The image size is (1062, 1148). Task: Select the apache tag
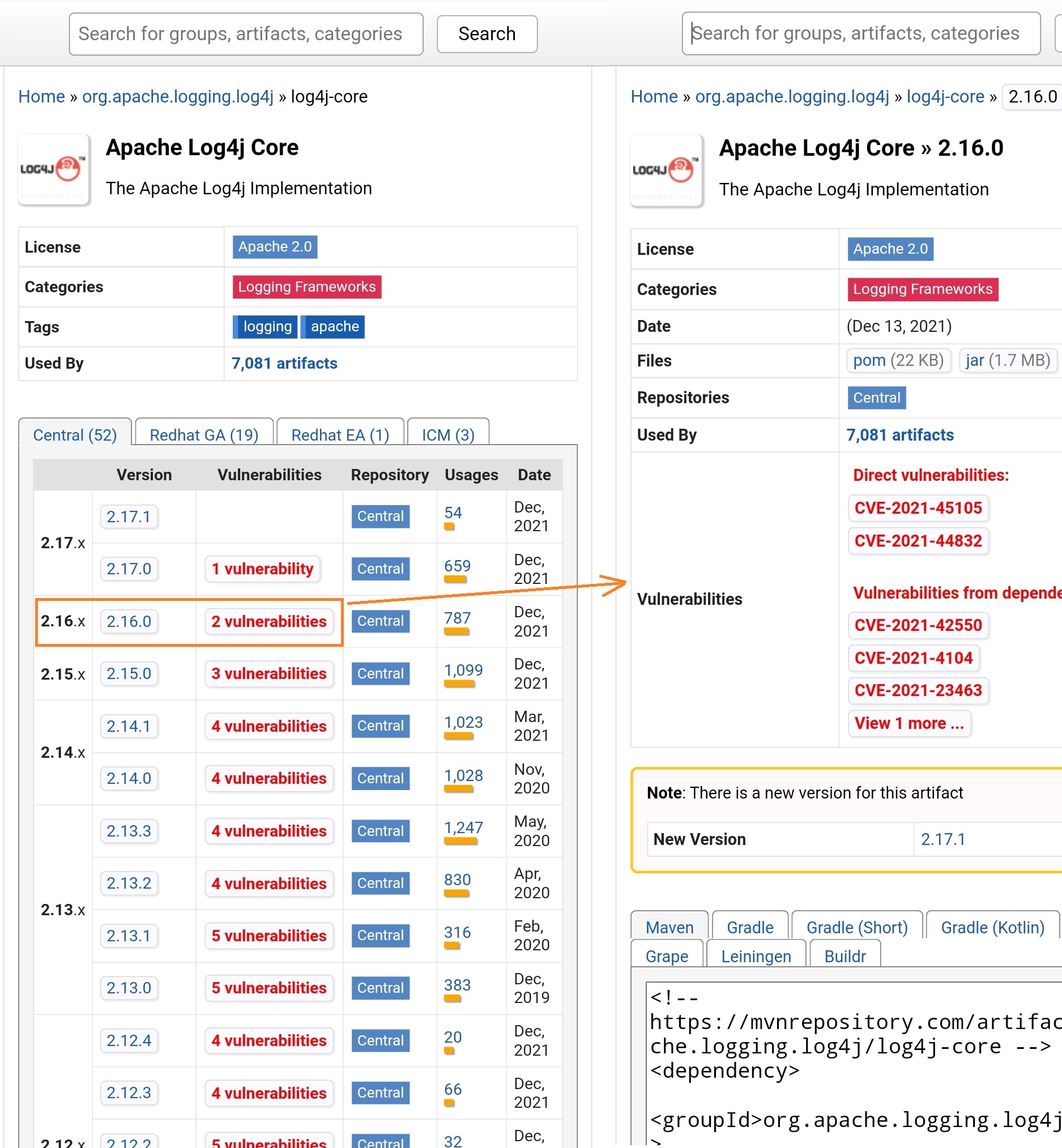click(x=332, y=326)
